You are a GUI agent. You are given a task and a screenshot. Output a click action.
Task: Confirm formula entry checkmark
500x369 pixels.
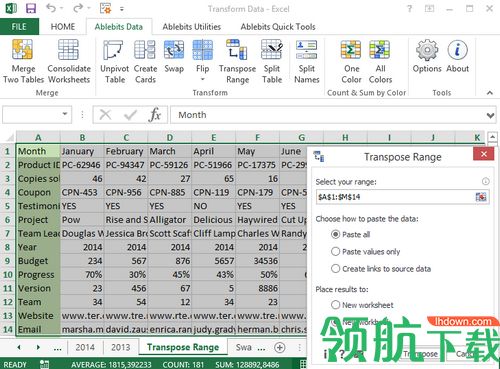(130, 115)
